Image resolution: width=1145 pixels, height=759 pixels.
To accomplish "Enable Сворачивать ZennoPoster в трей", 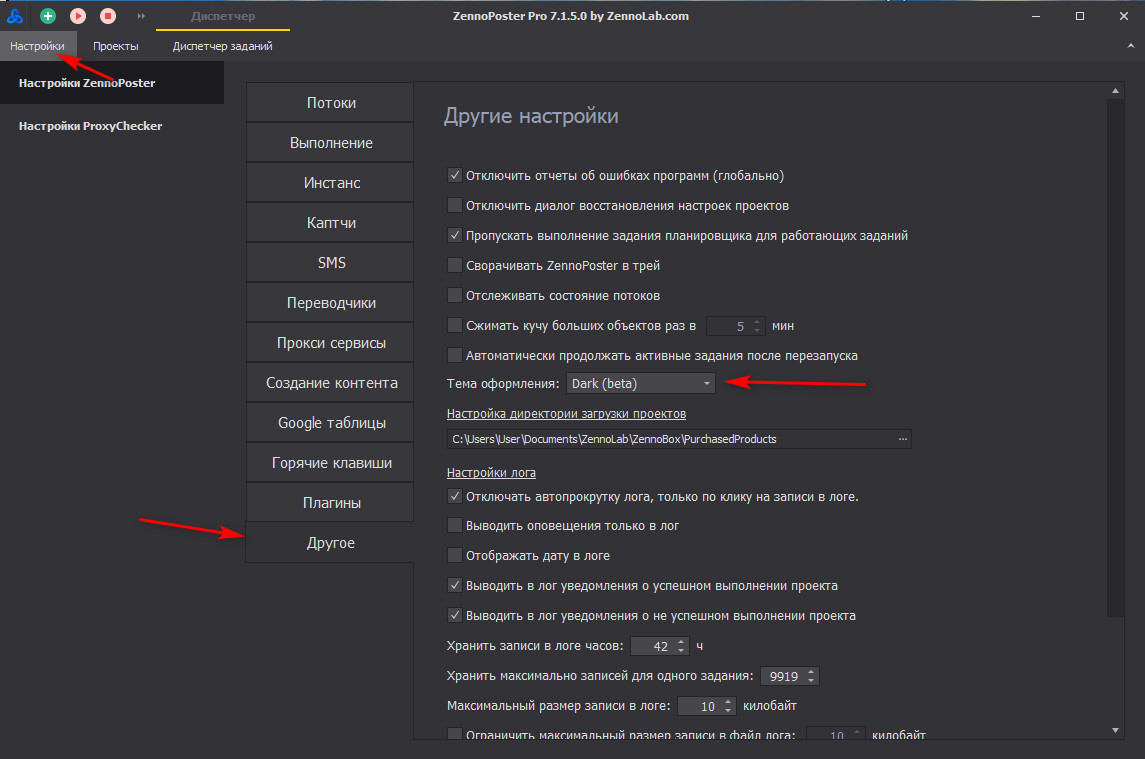I will click(454, 265).
